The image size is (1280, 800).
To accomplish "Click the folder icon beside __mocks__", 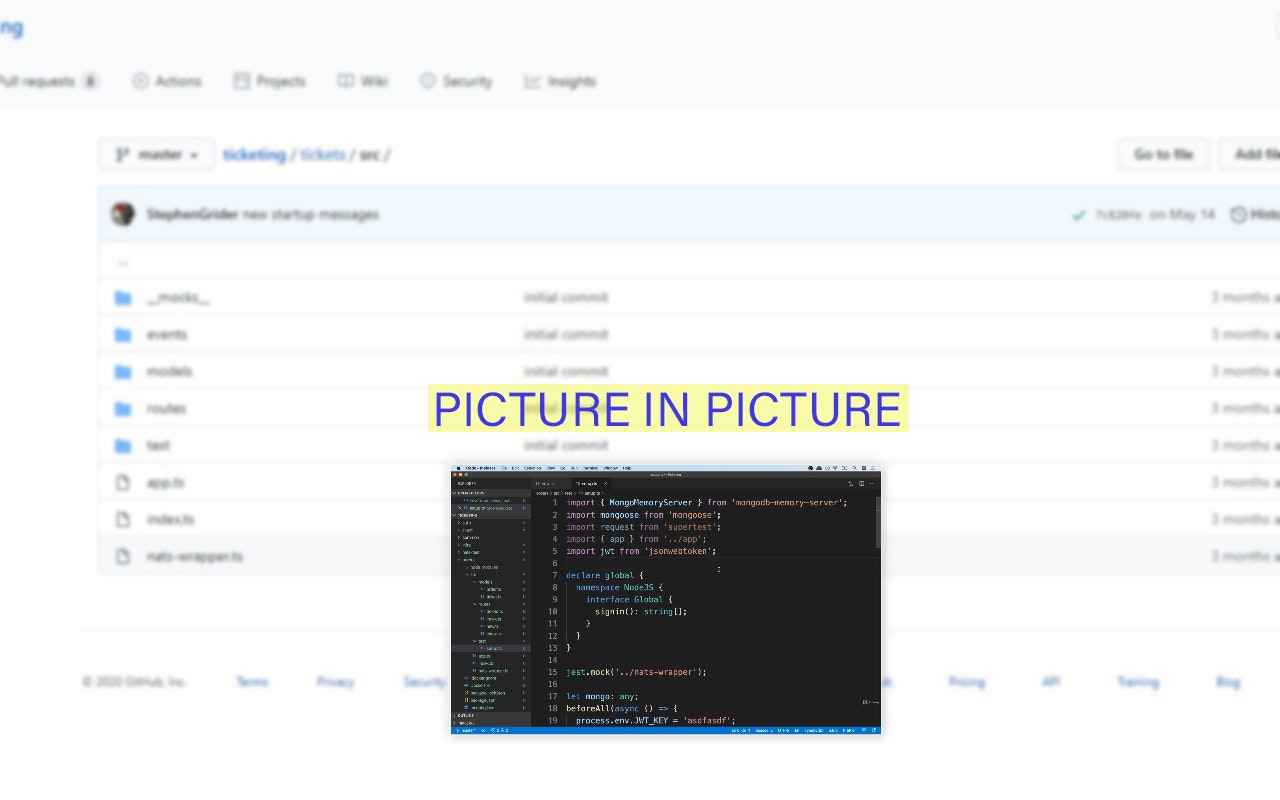I will pos(121,297).
